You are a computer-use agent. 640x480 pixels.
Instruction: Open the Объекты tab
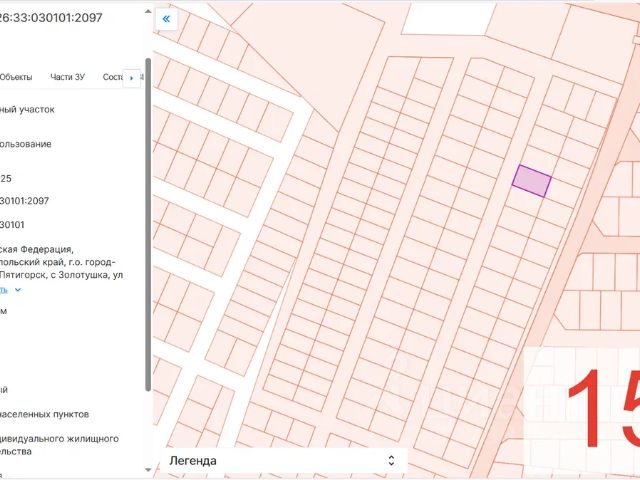click(x=16, y=77)
